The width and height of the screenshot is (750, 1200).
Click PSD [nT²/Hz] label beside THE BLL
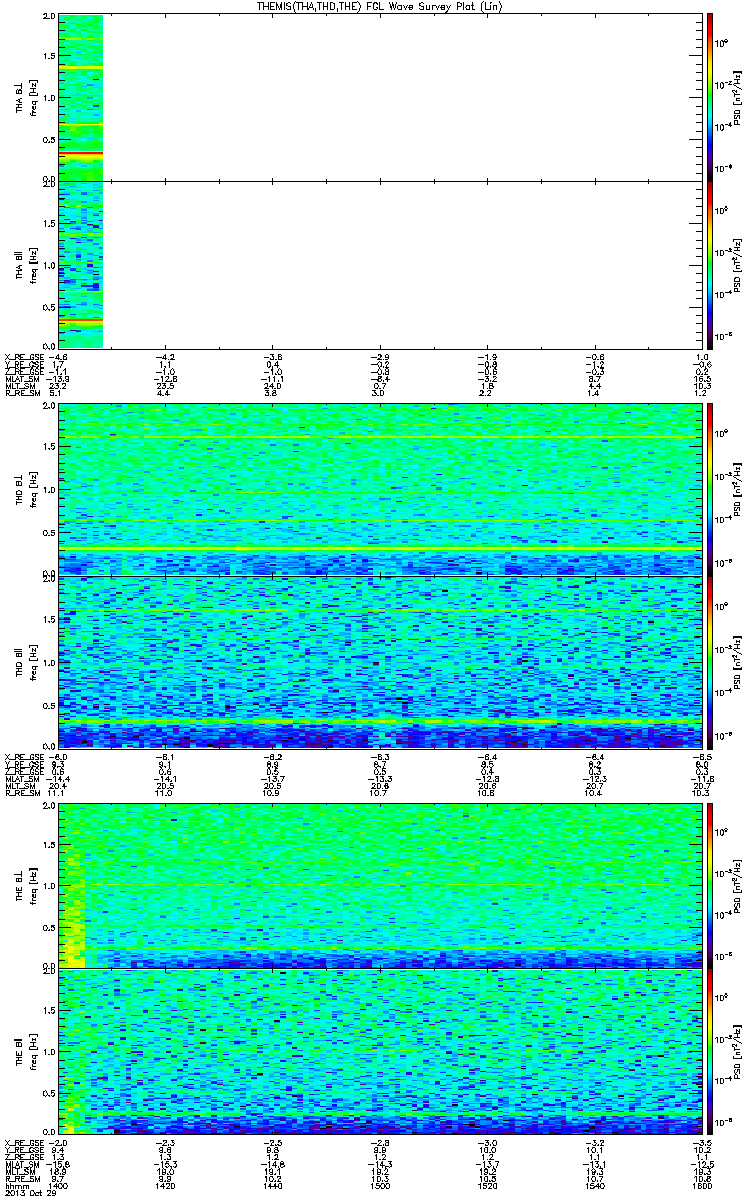click(738, 886)
